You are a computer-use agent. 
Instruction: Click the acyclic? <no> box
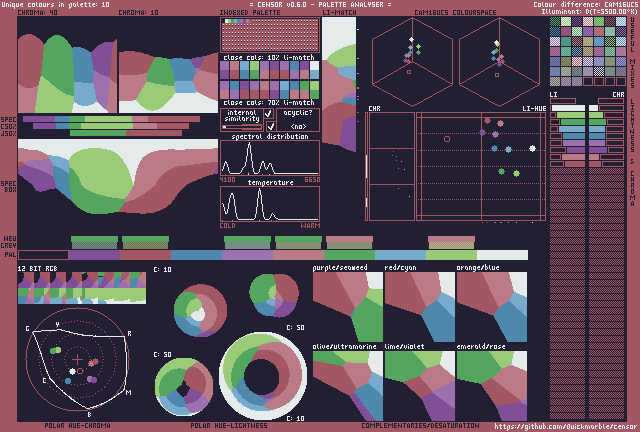tap(298, 120)
